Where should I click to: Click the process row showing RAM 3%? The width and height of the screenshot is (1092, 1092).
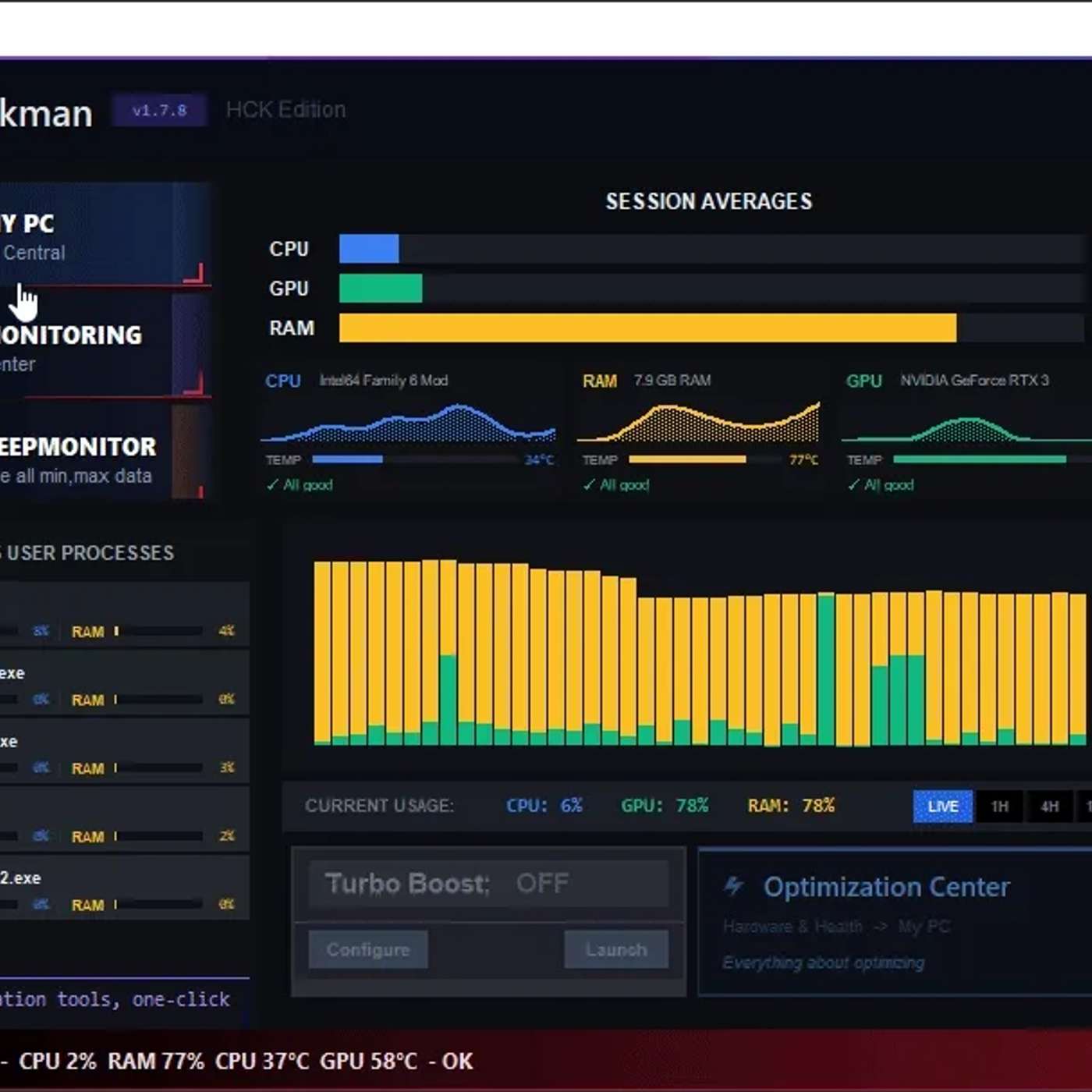124,750
